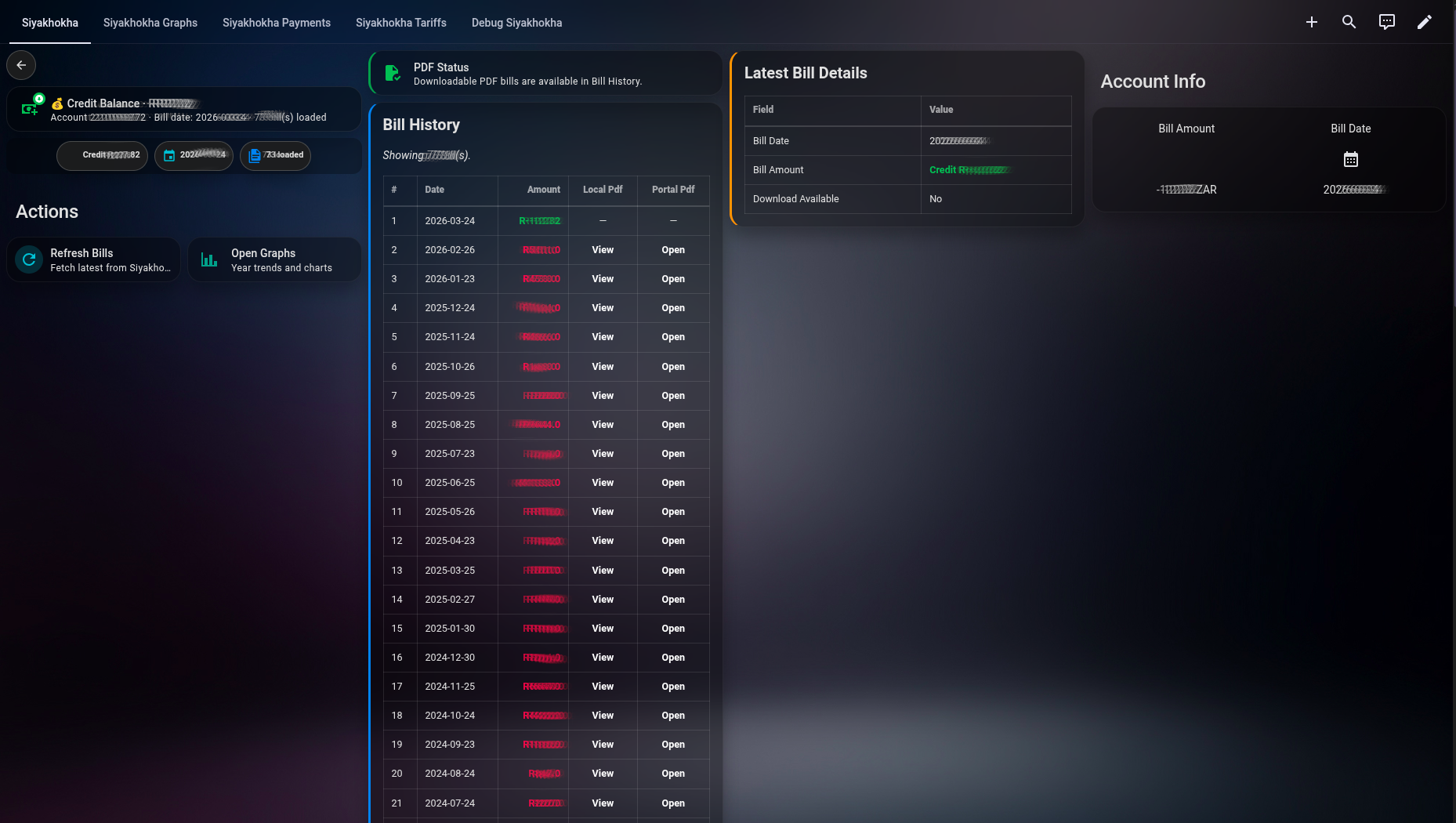Click the Credit Balance summary card
This screenshot has height=823, width=1456.
[x=184, y=109]
